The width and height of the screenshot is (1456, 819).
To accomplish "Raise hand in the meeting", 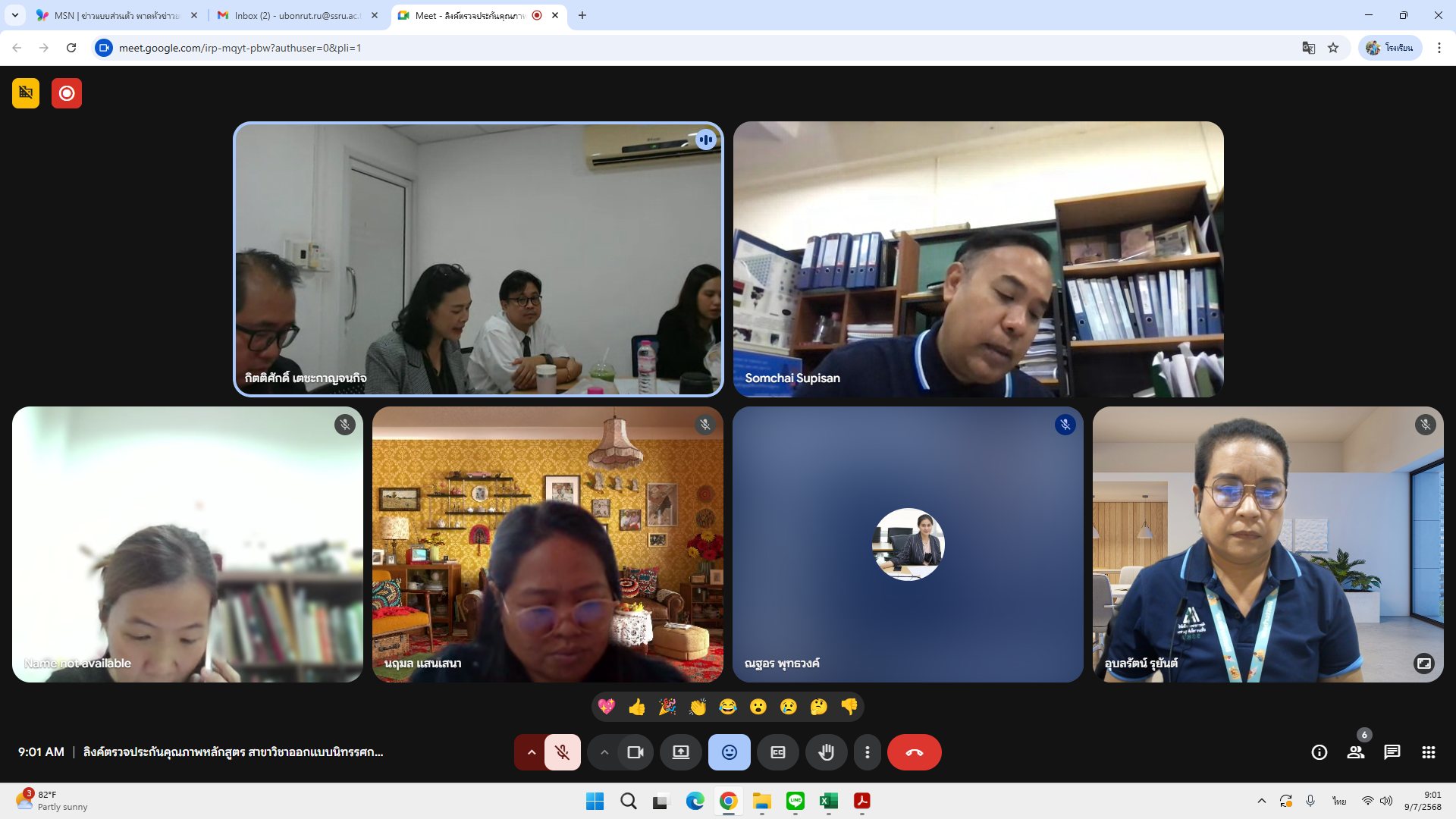I will tap(826, 752).
